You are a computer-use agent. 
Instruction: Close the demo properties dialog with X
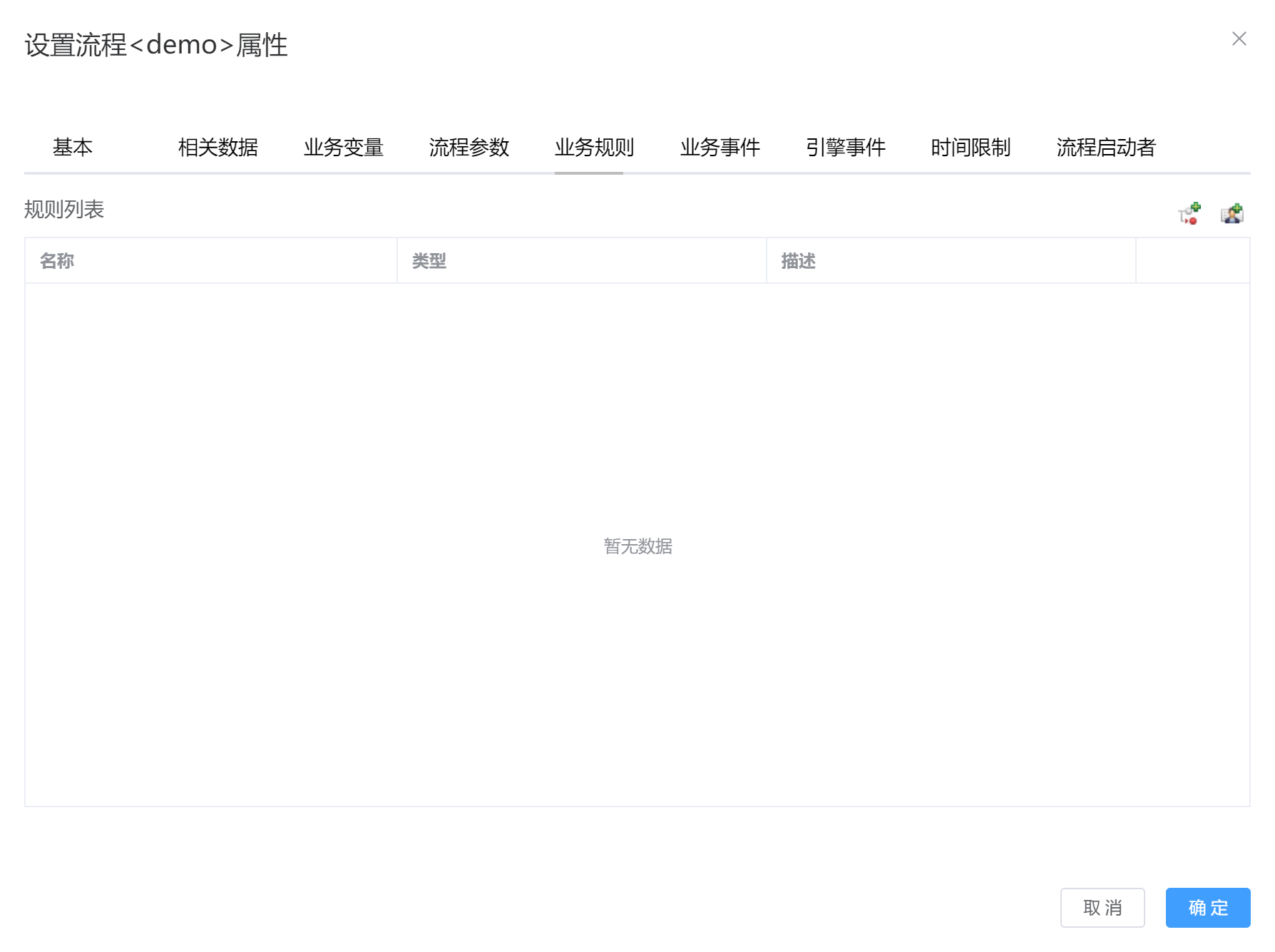[x=1239, y=39]
